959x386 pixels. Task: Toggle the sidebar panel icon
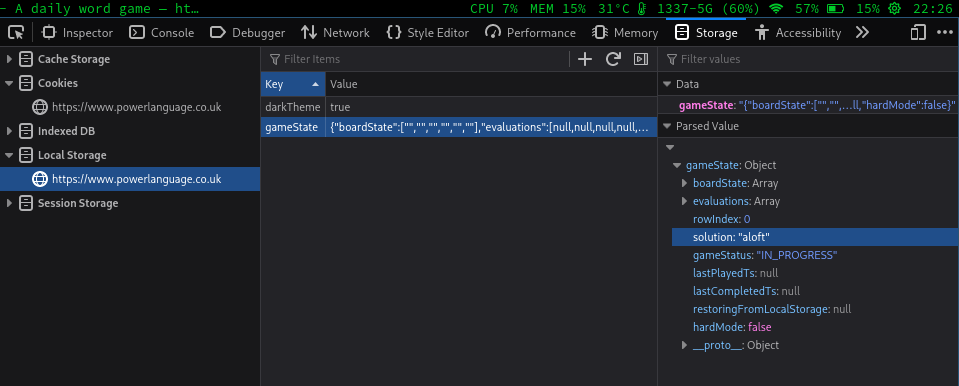(x=640, y=59)
